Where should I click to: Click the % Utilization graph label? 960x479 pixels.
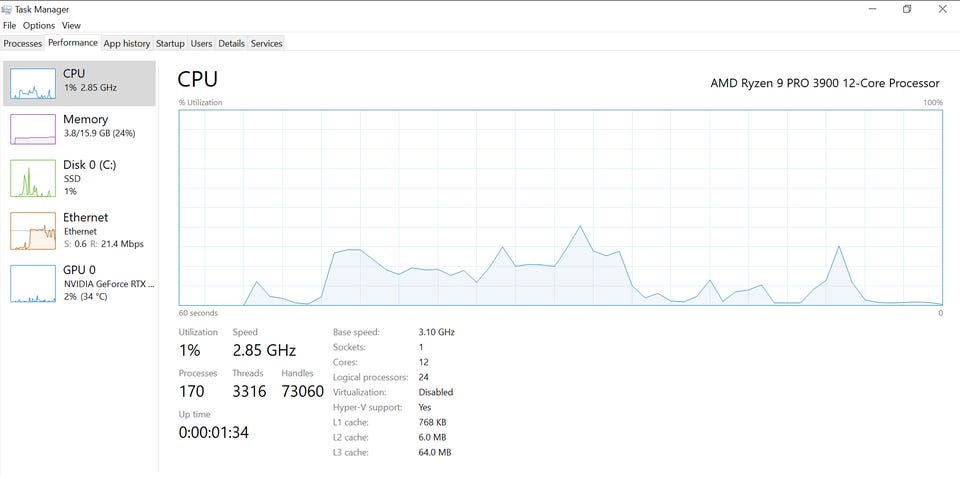[201, 102]
